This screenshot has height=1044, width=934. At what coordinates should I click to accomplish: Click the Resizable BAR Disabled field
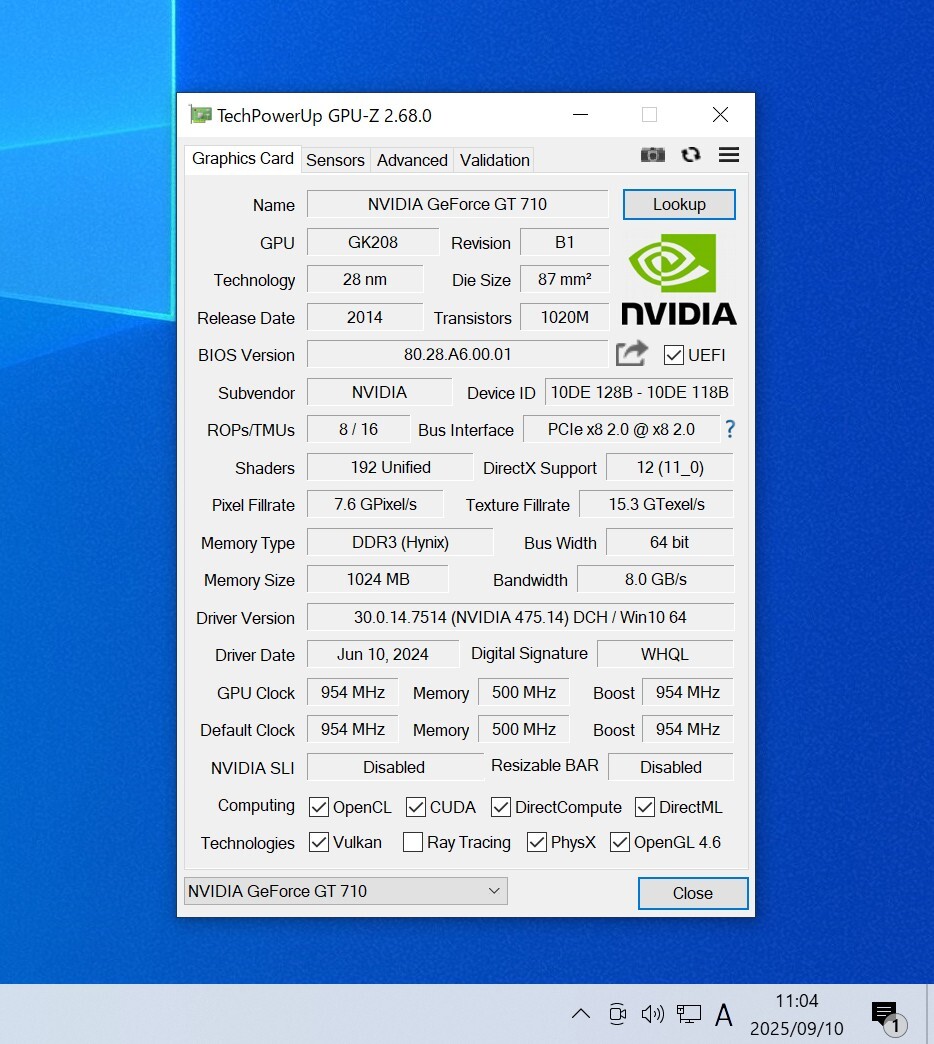pyautogui.click(x=671, y=767)
